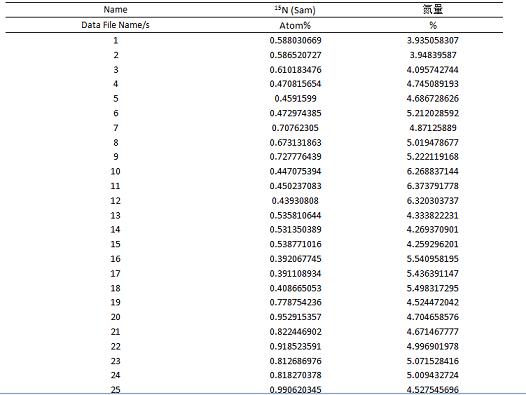Select the % subheader in last column
This screenshot has height=395, width=526.
click(x=433, y=26)
